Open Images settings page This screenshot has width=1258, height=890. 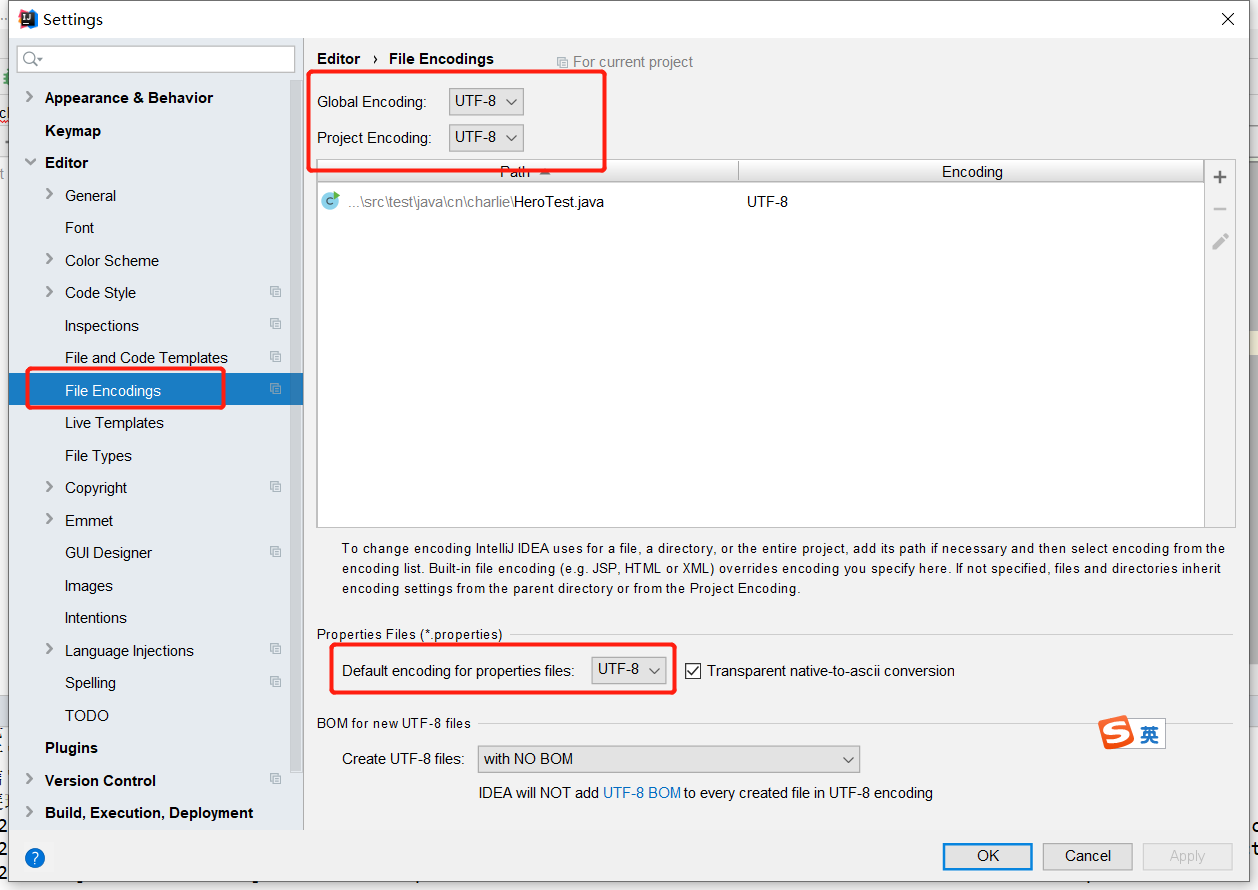point(89,586)
